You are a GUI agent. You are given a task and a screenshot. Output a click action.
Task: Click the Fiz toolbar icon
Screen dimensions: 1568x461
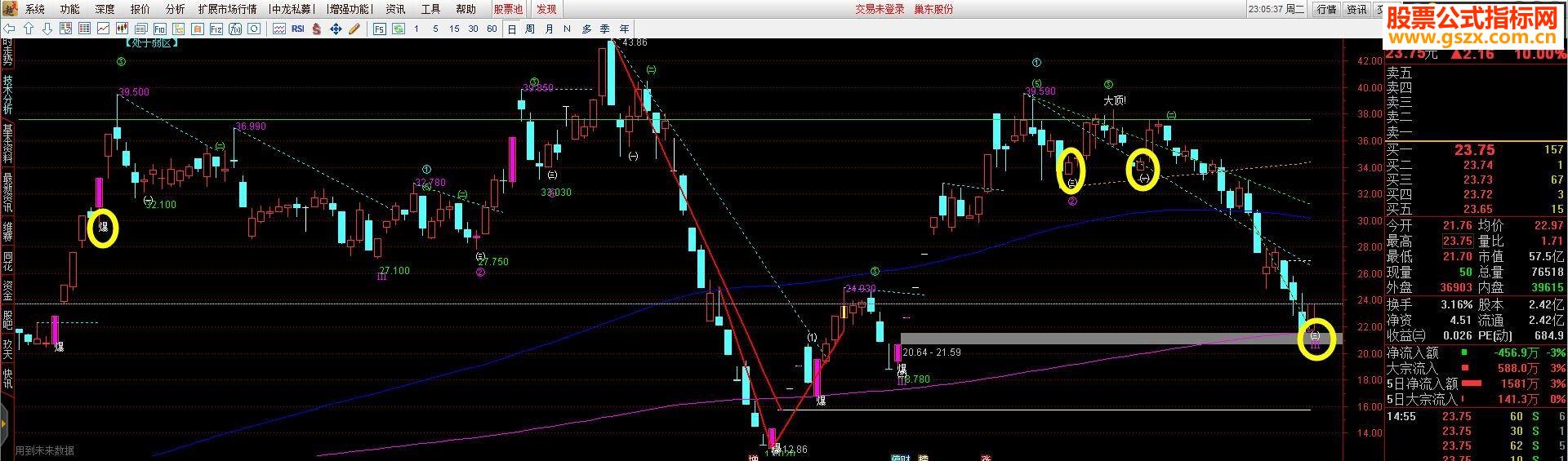(x=216, y=29)
